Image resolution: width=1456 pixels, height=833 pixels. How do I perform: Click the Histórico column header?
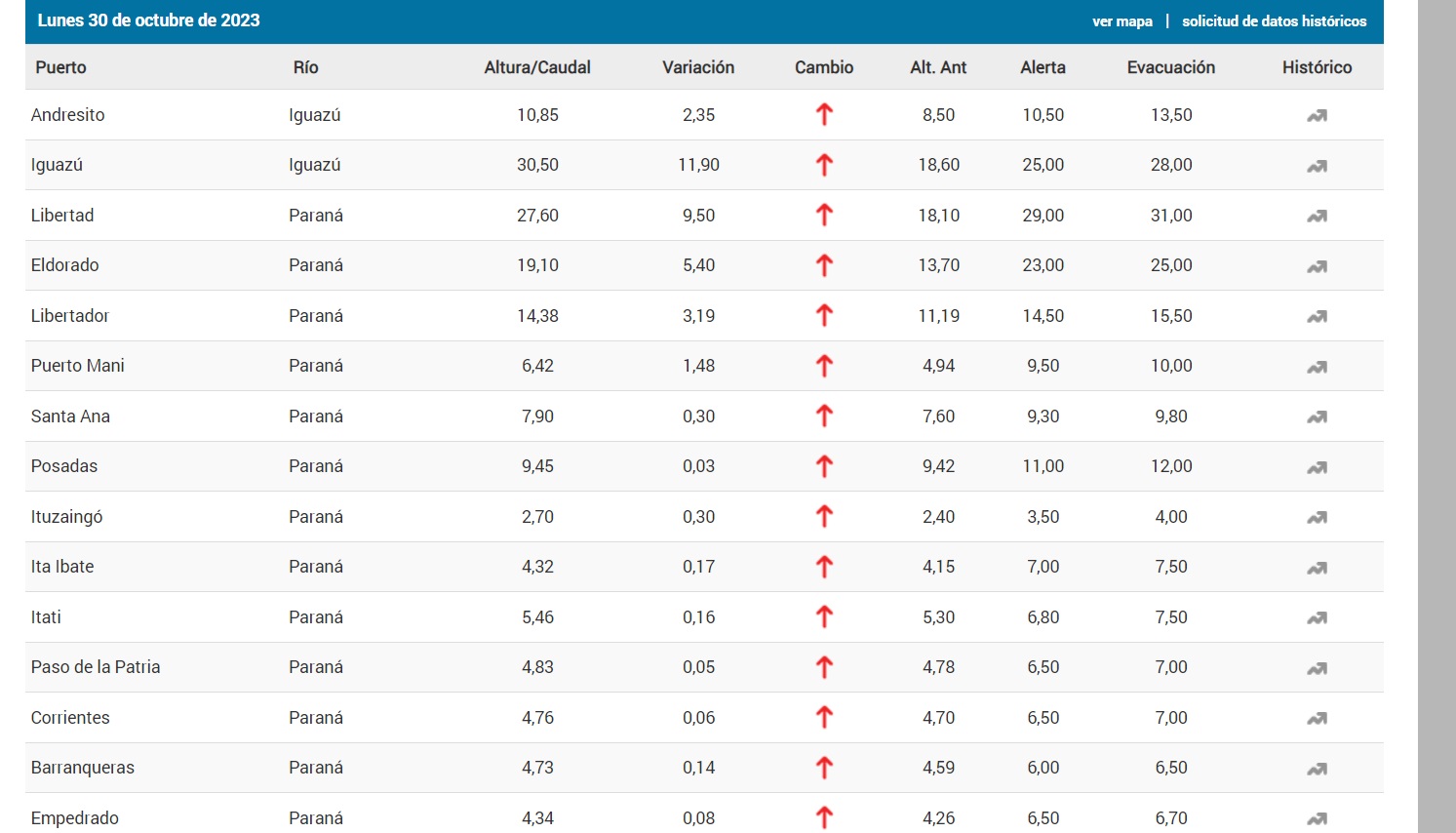pos(1317,67)
